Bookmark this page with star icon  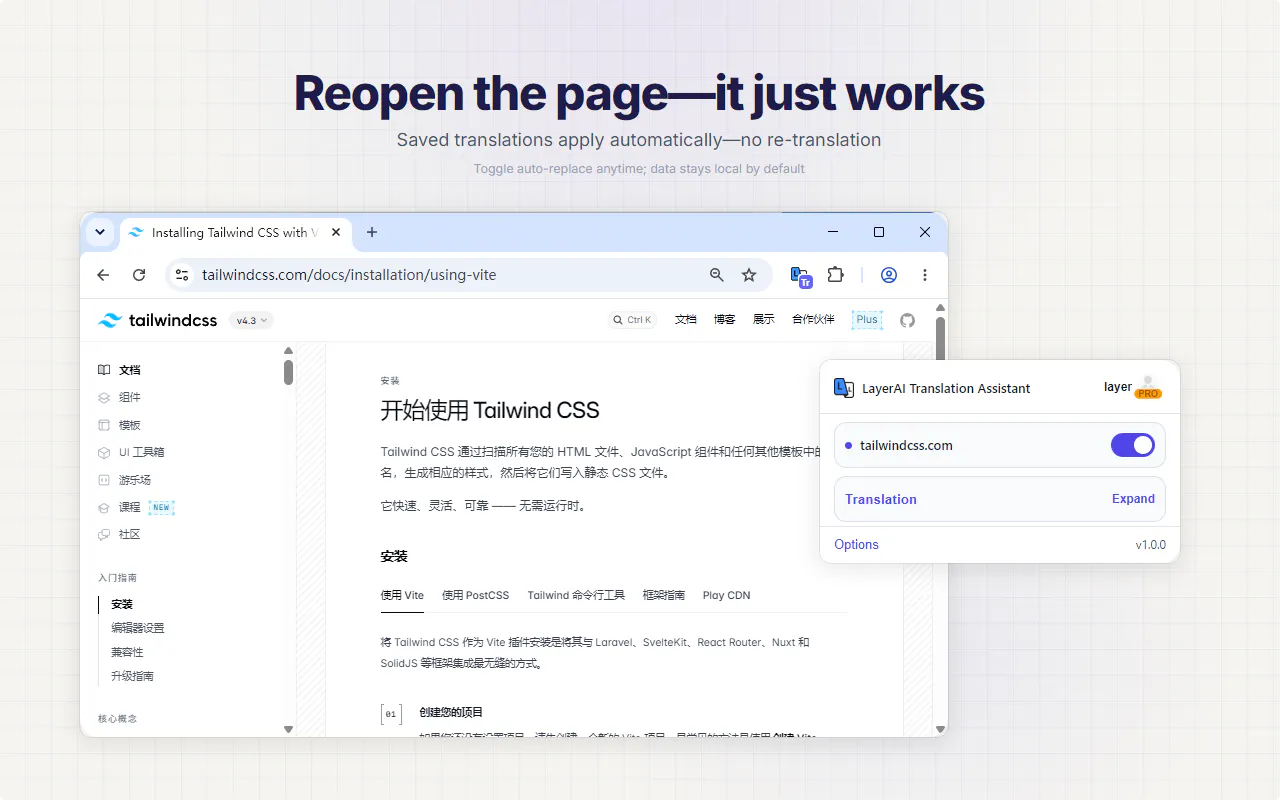coord(748,275)
